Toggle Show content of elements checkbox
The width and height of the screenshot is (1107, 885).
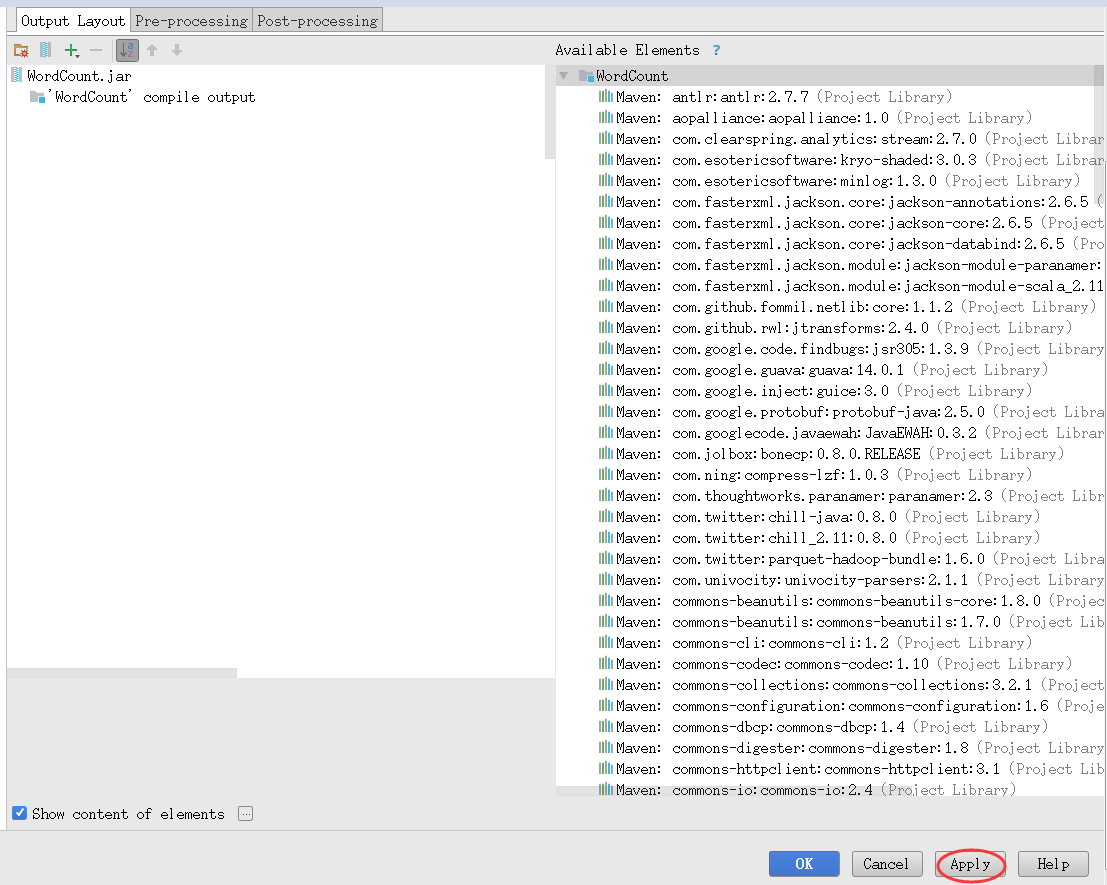point(20,813)
